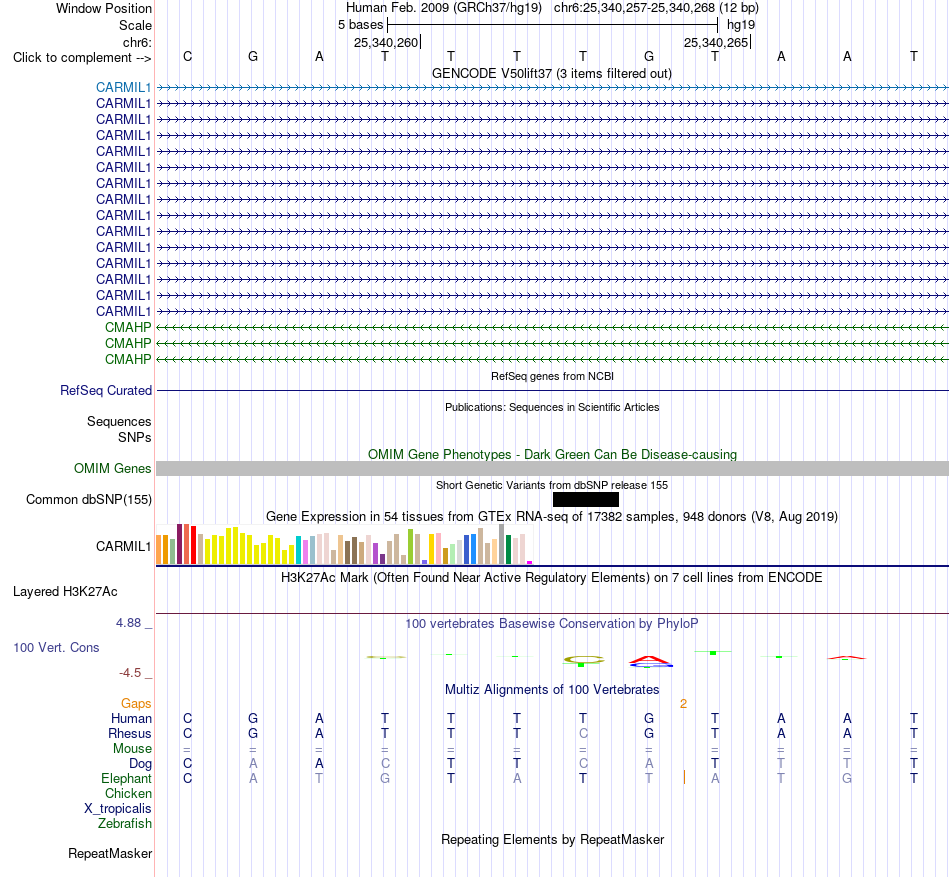Click the 25,340,265 position marker

point(716,42)
